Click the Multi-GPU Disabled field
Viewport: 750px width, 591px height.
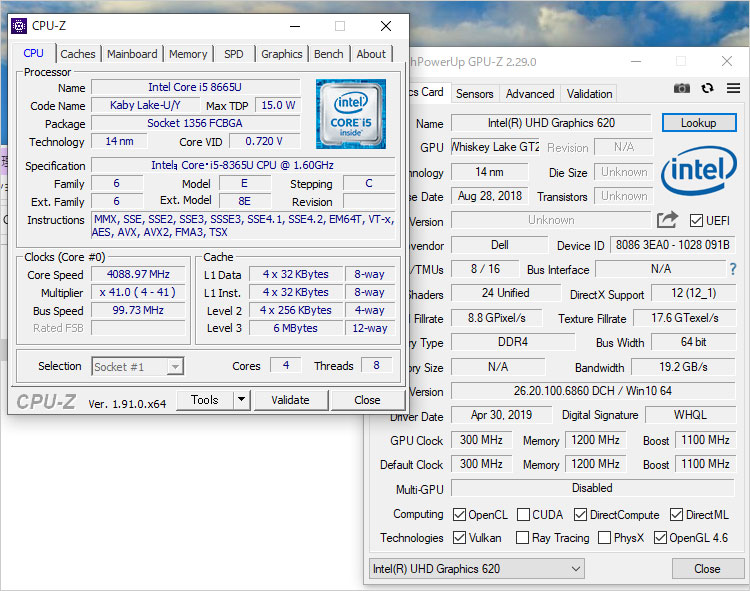592,488
